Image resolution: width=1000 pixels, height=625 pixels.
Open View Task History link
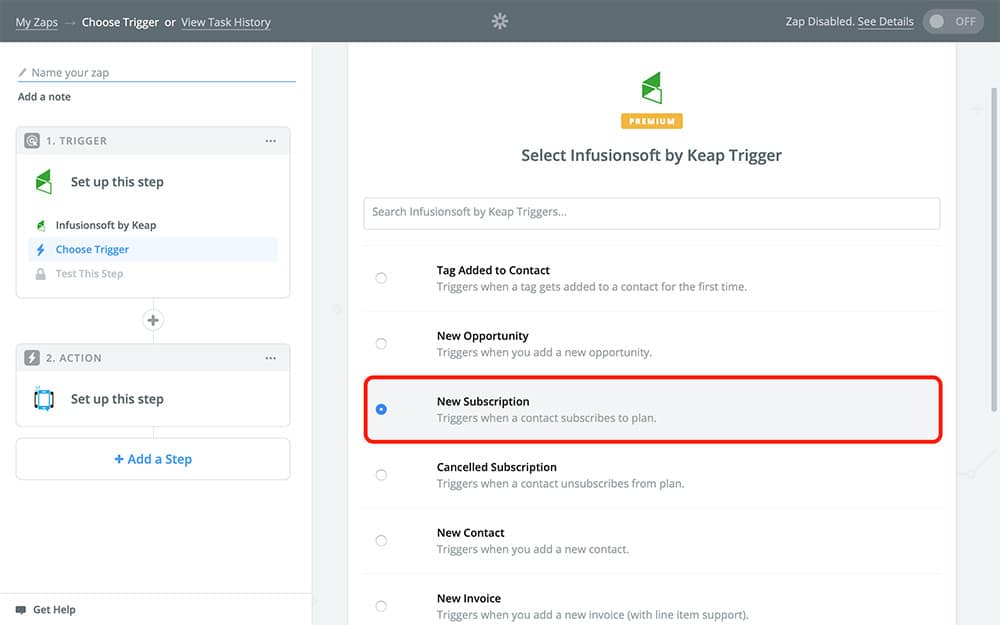click(225, 22)
